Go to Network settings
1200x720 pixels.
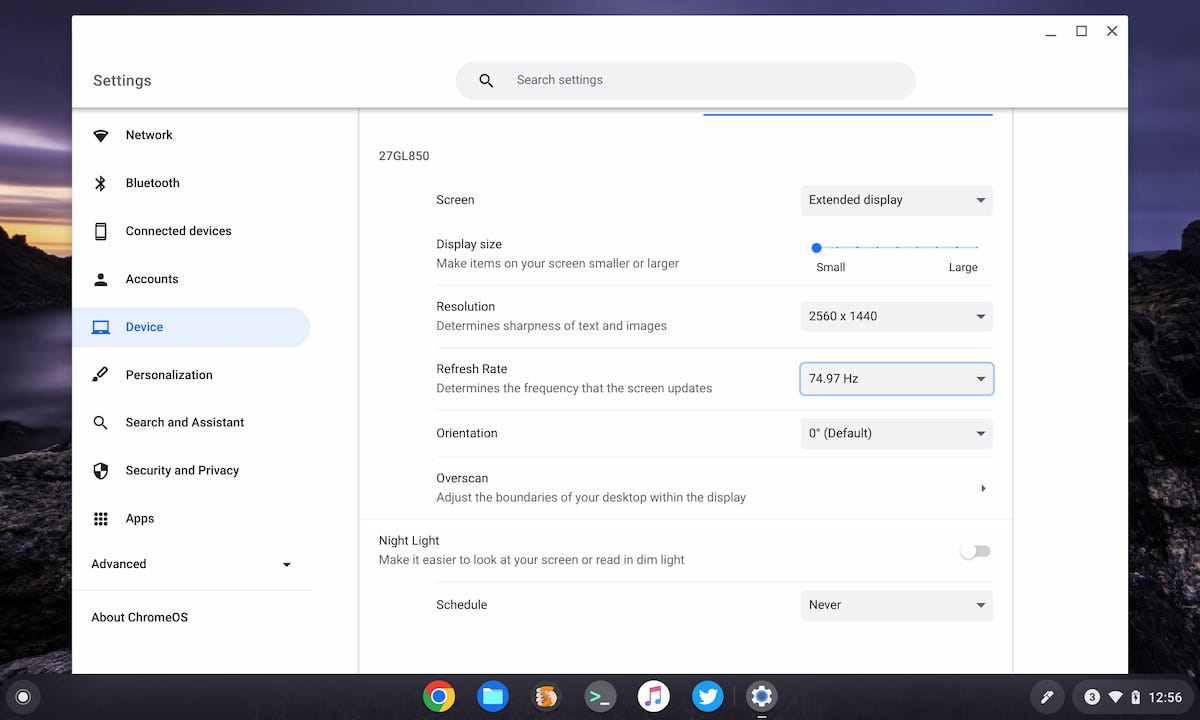click(191, 135)
